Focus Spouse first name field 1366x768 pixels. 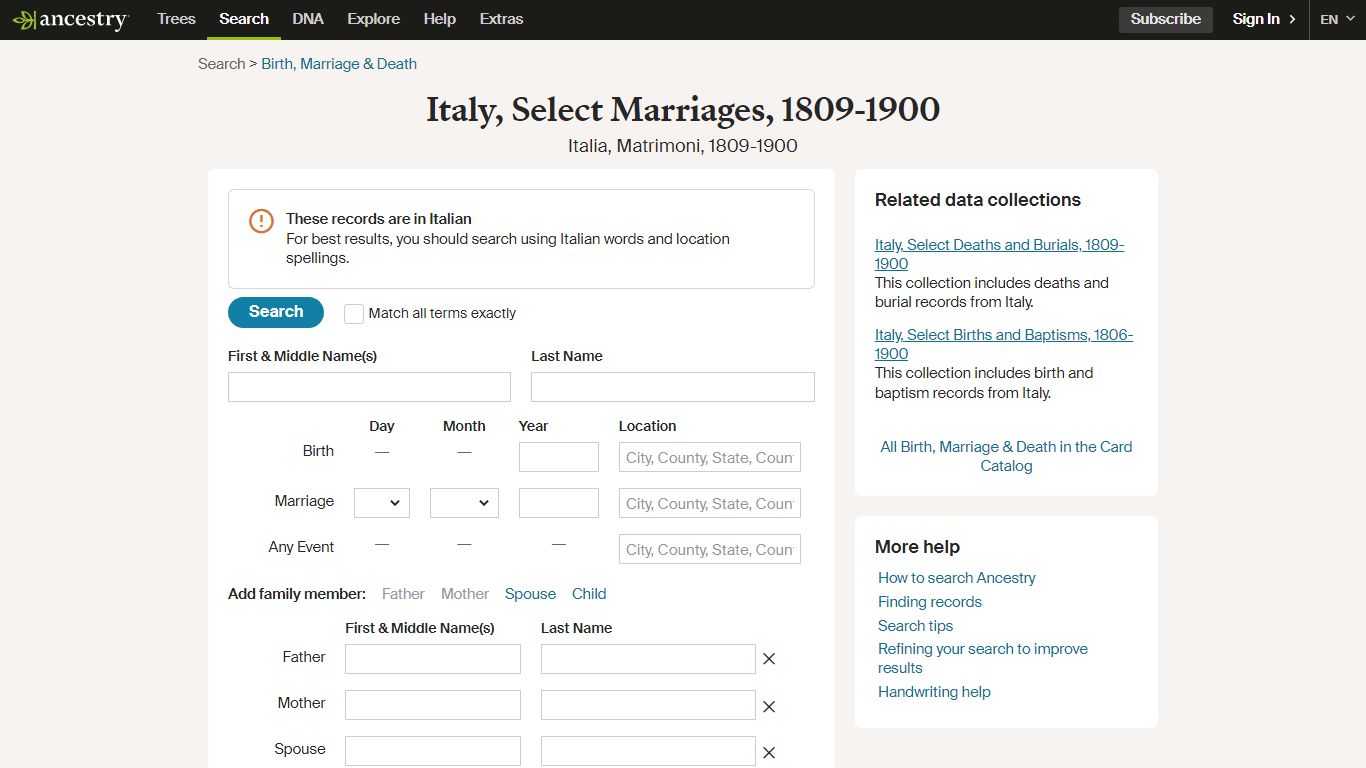(433, 751)
